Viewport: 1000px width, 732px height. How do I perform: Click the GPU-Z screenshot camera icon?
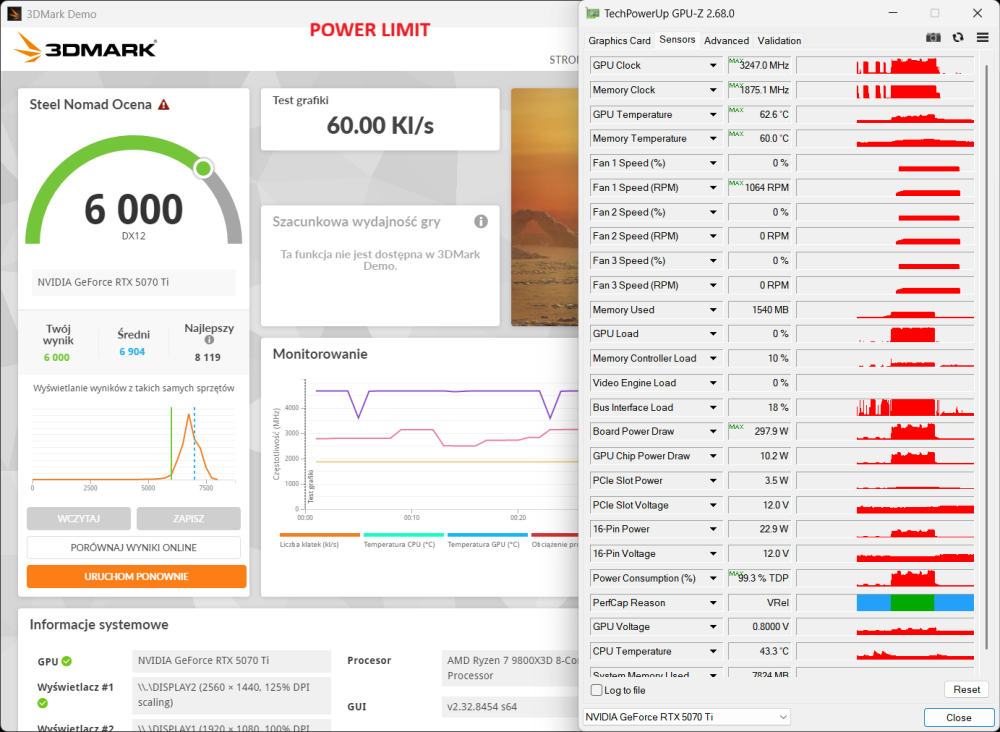click(933, 38)
